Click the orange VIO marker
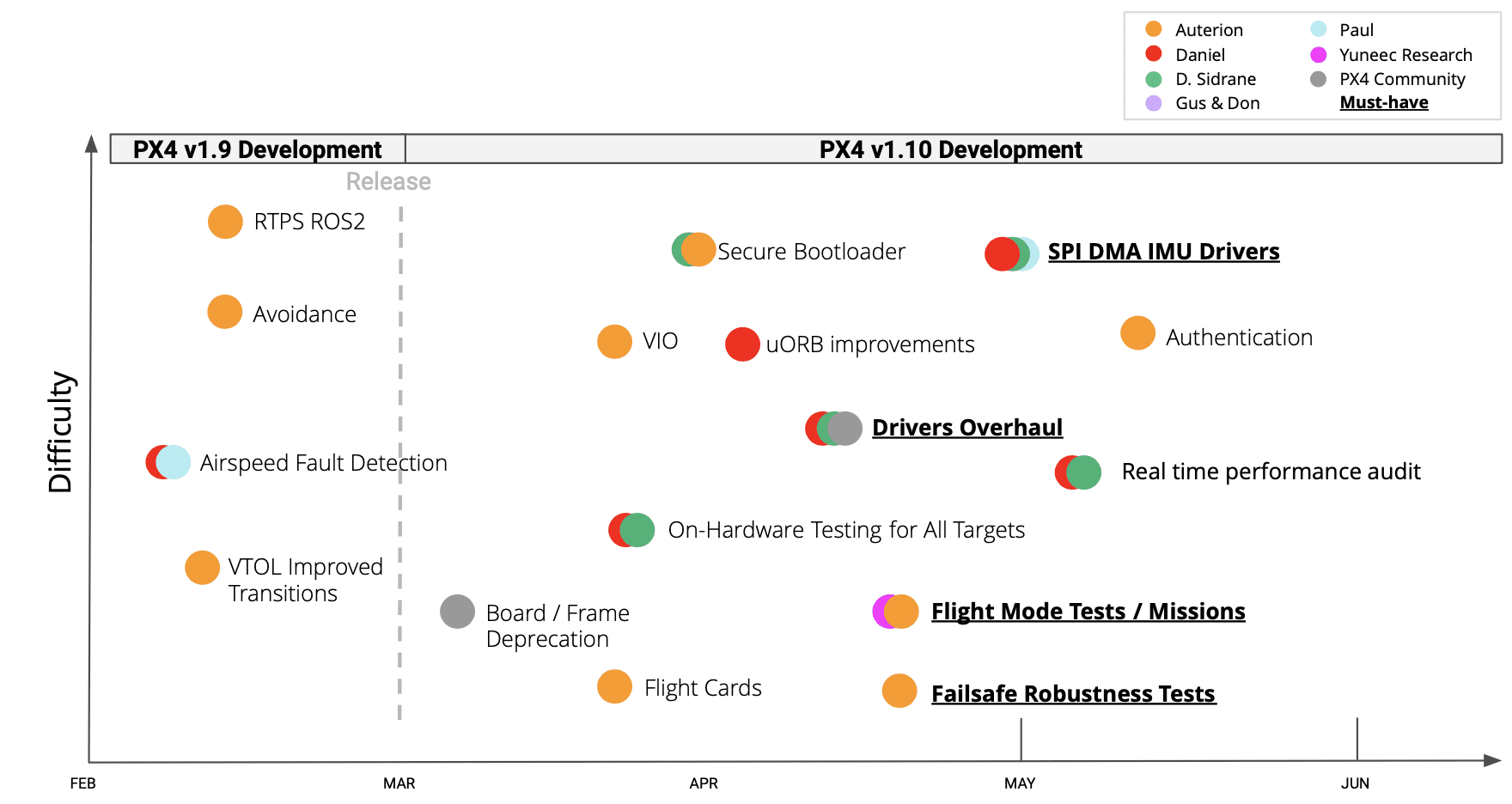Screen dimensions: 1512x804 (614, 342)
